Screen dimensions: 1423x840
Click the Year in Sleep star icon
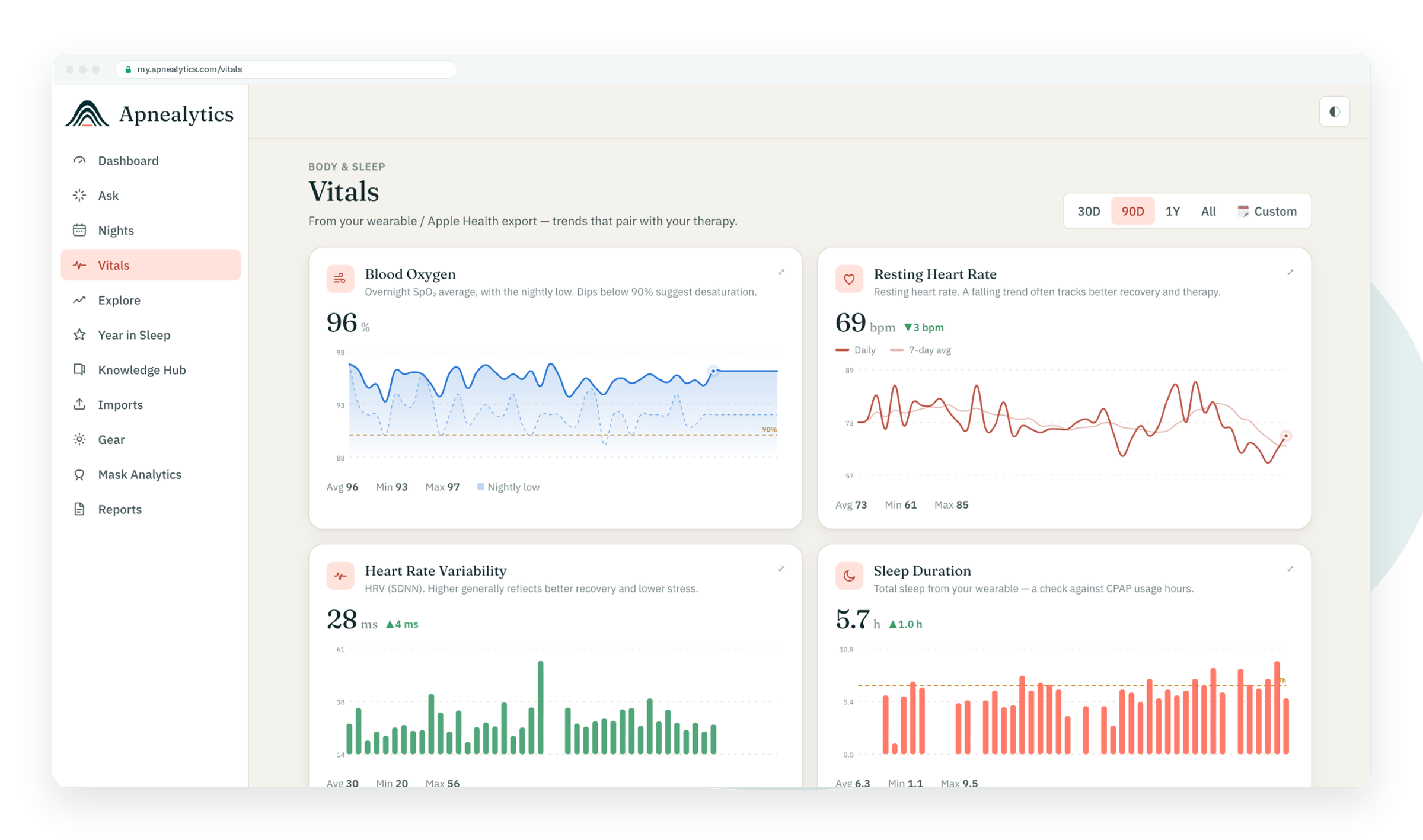pos(79,335)
